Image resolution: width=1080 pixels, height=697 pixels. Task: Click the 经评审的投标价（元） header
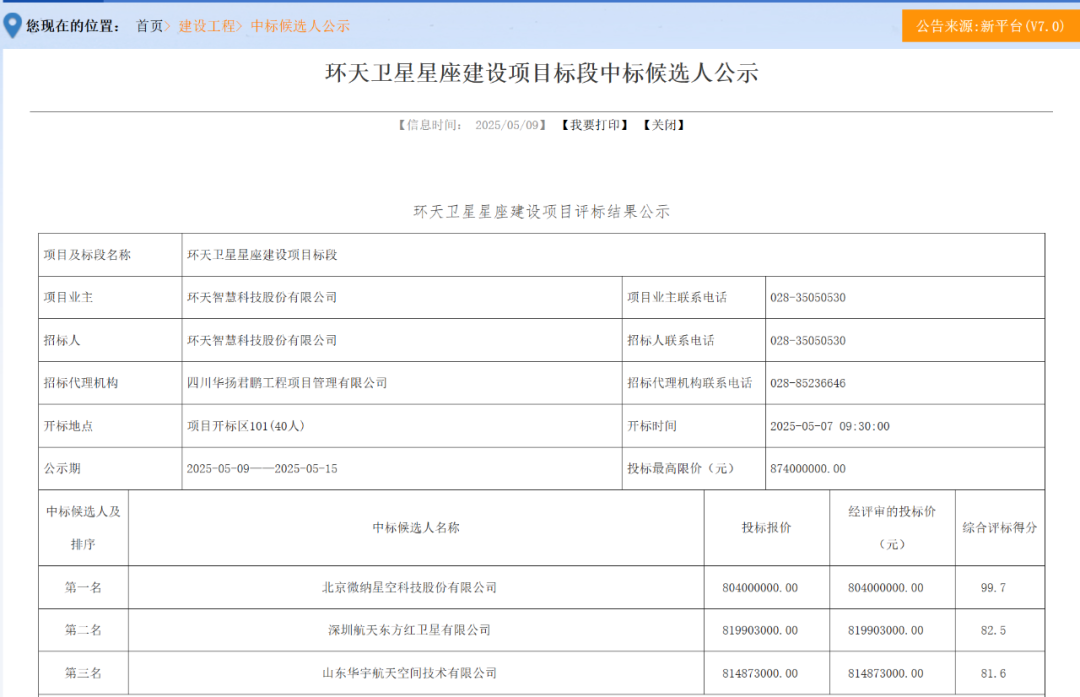pyautogui.click(x=892, y=528)
